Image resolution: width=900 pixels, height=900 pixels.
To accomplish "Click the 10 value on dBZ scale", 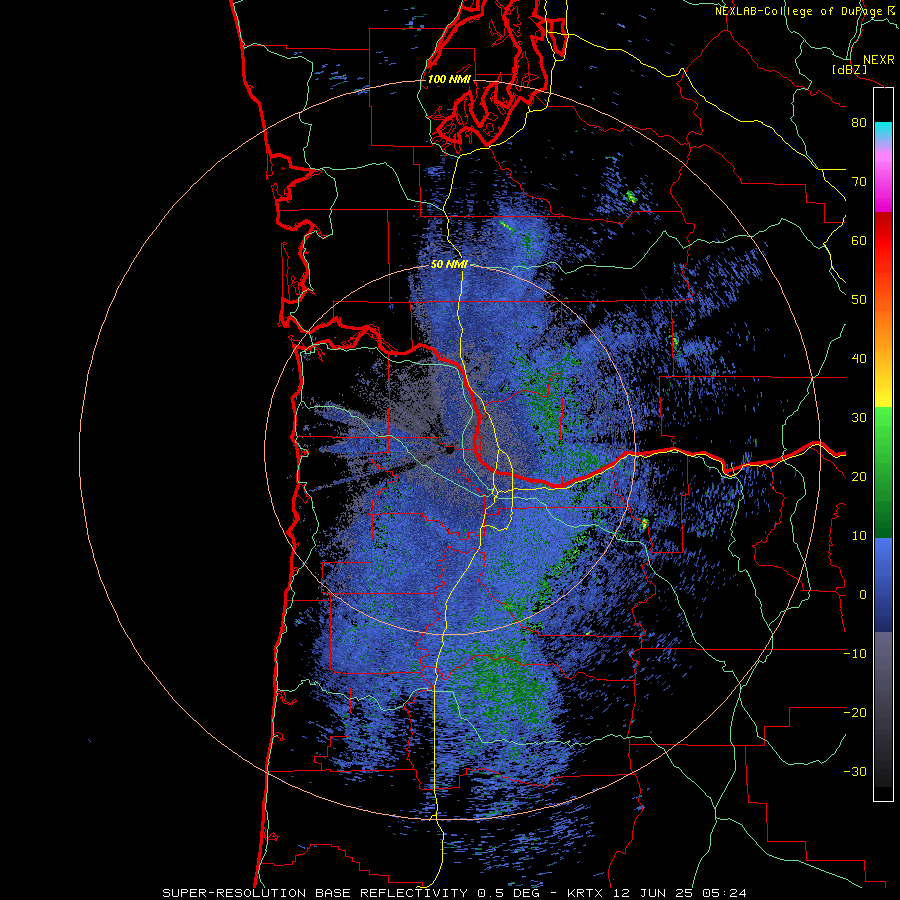I will click(859, 536).
